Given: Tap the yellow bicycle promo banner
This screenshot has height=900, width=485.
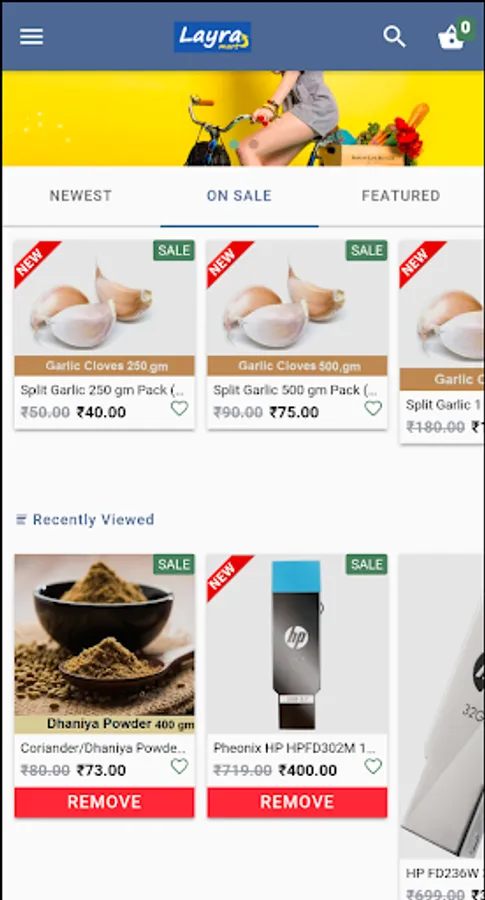Looking at the screenshot, I should pyautogui.click(x=242, y=118).
